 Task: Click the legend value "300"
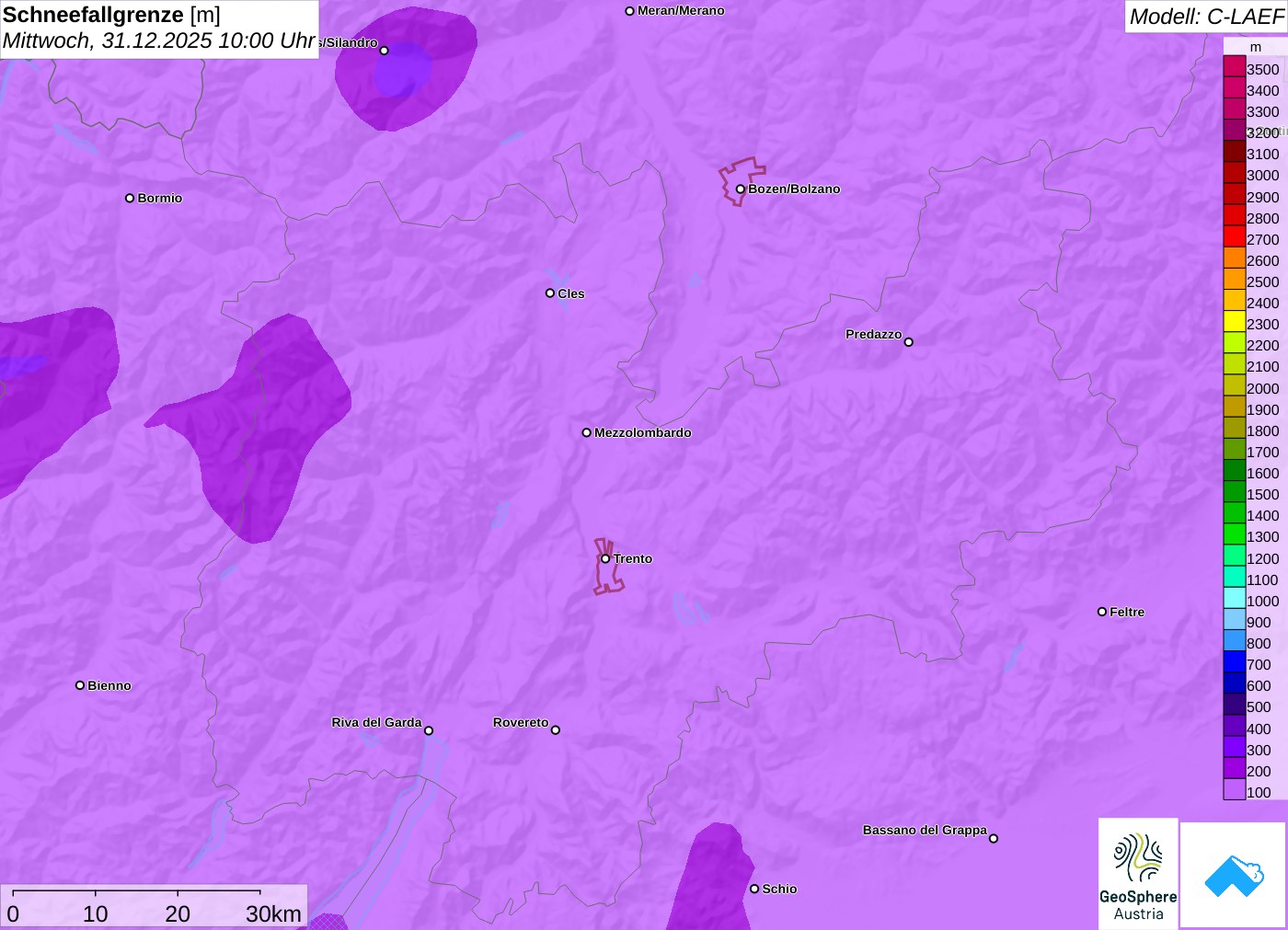pos(1259,750)
